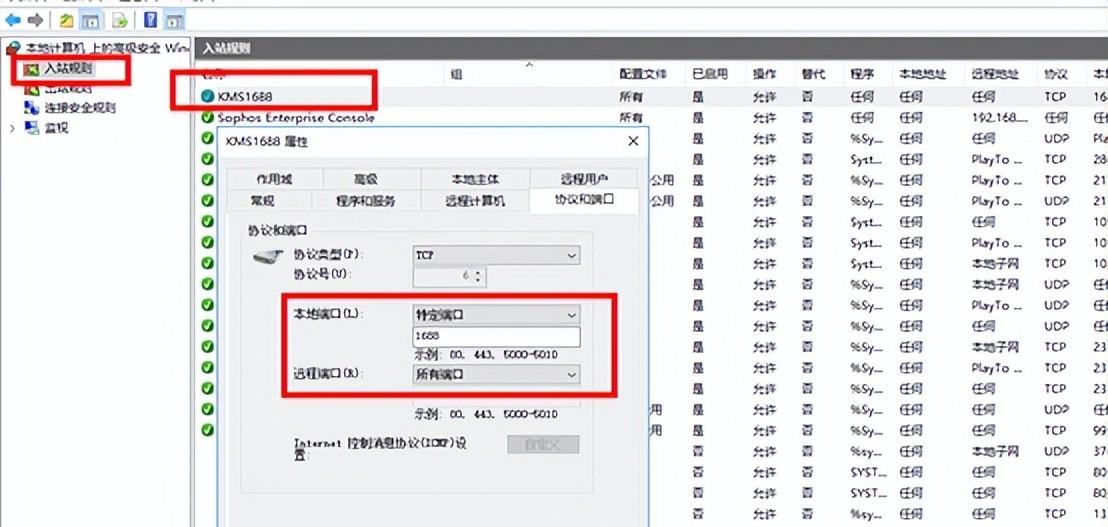
Task: Select 入站规则 in the left tree
Action: click(x=68, y=69)
